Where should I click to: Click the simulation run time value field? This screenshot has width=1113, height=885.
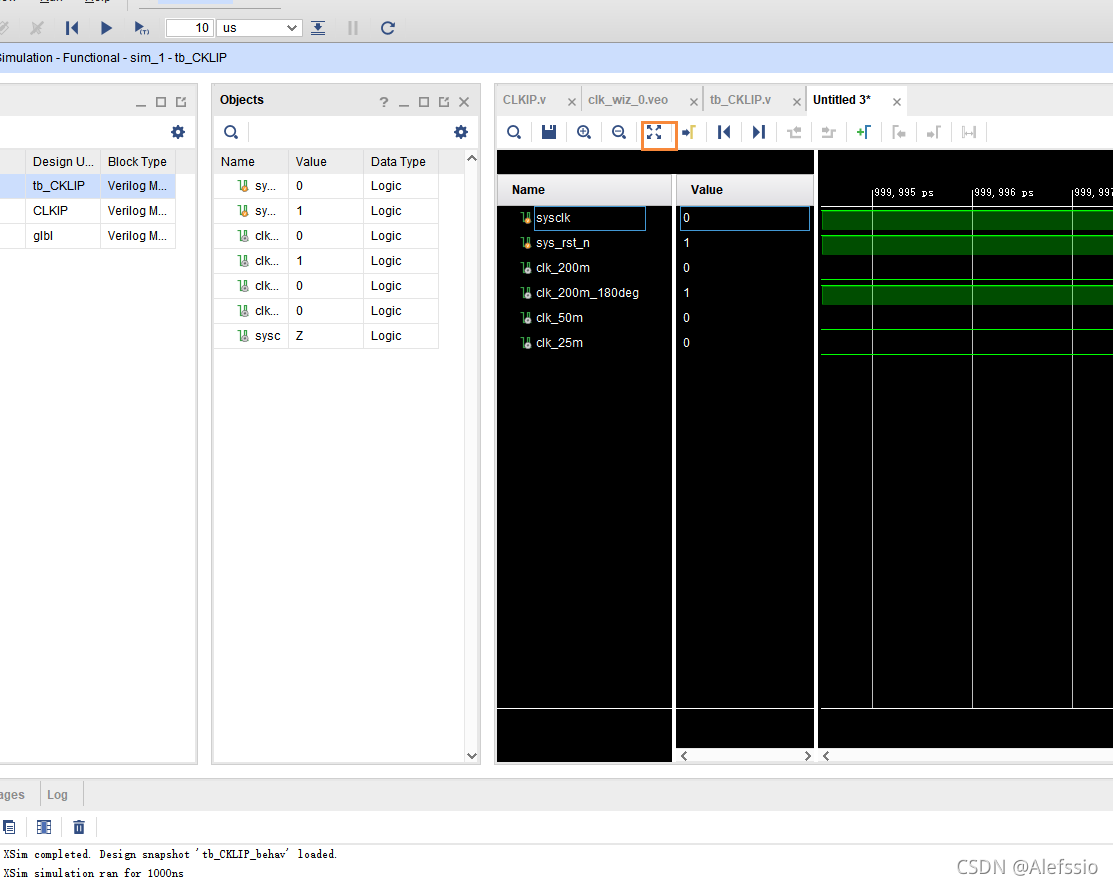[190, 28]
